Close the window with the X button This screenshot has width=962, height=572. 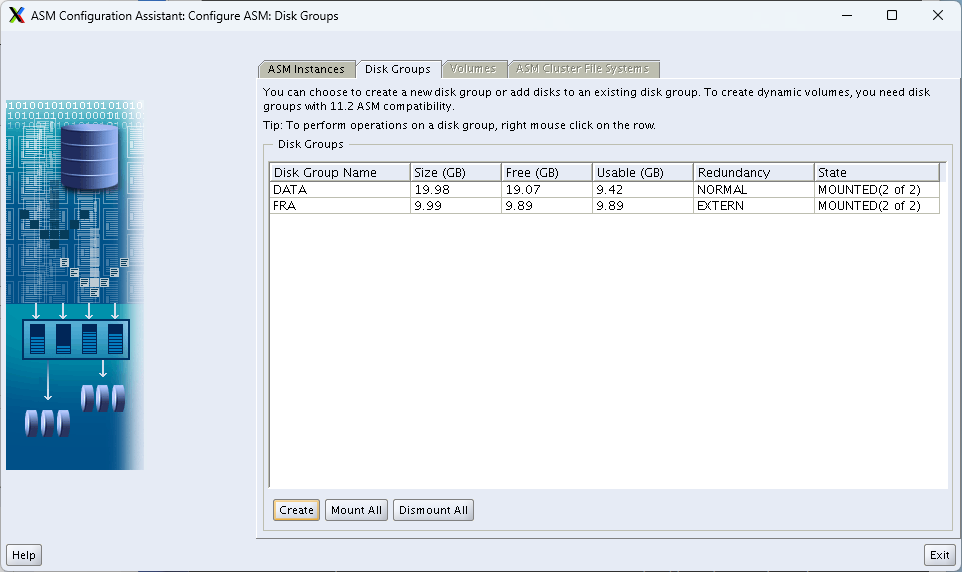point(938,15)
